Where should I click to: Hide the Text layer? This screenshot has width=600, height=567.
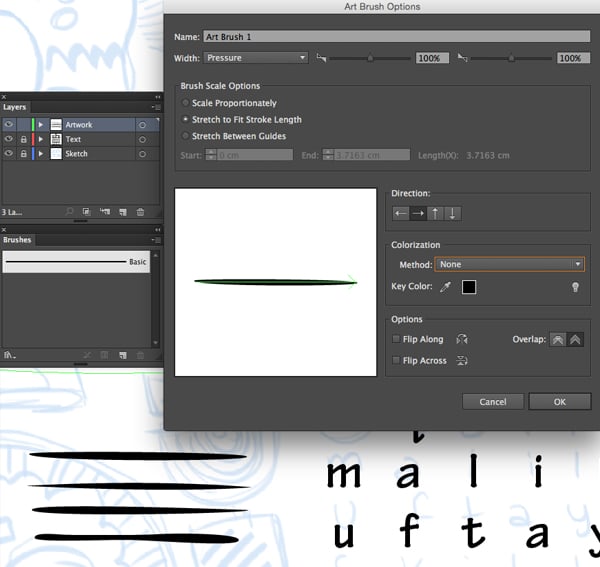(8, 139)
